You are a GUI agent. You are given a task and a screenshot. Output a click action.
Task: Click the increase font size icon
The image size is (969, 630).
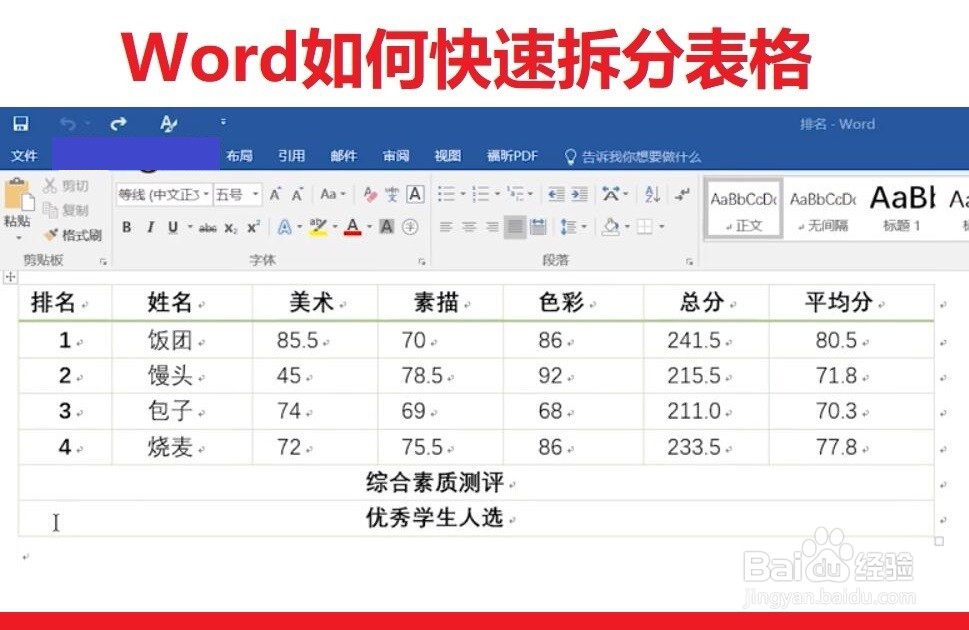276,195
